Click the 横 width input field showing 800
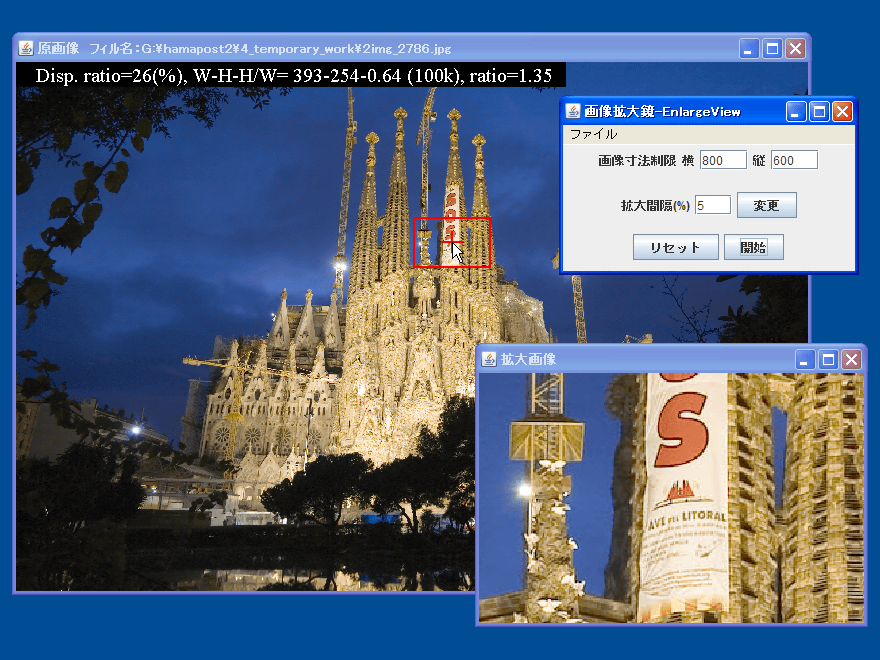 (x=723, y=160)
